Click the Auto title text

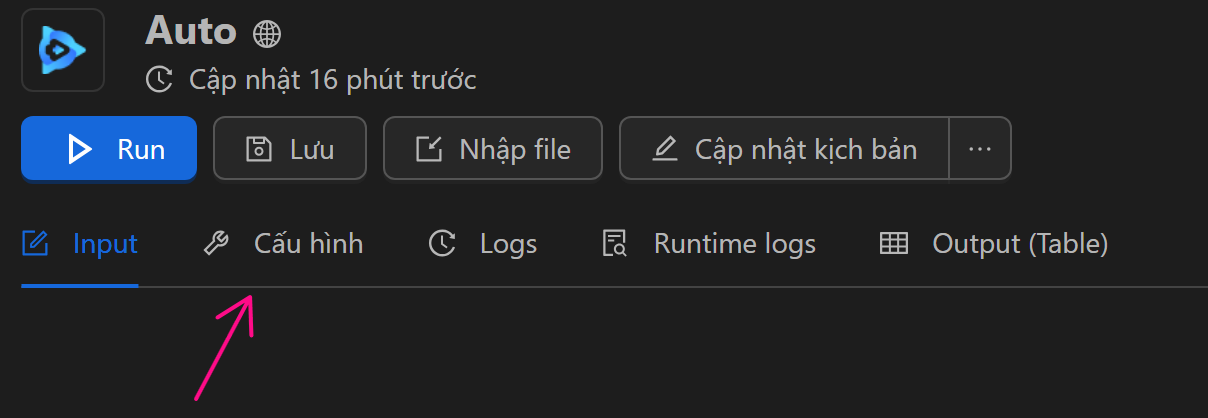(x=191, y=32)
